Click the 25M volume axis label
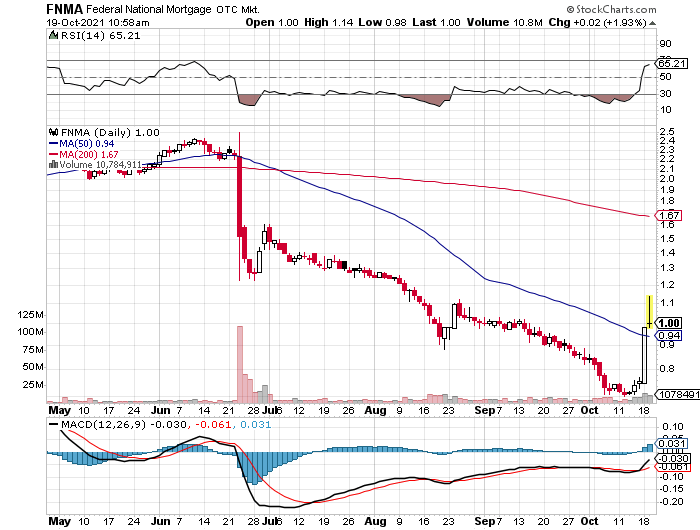 tap(33, 385)
